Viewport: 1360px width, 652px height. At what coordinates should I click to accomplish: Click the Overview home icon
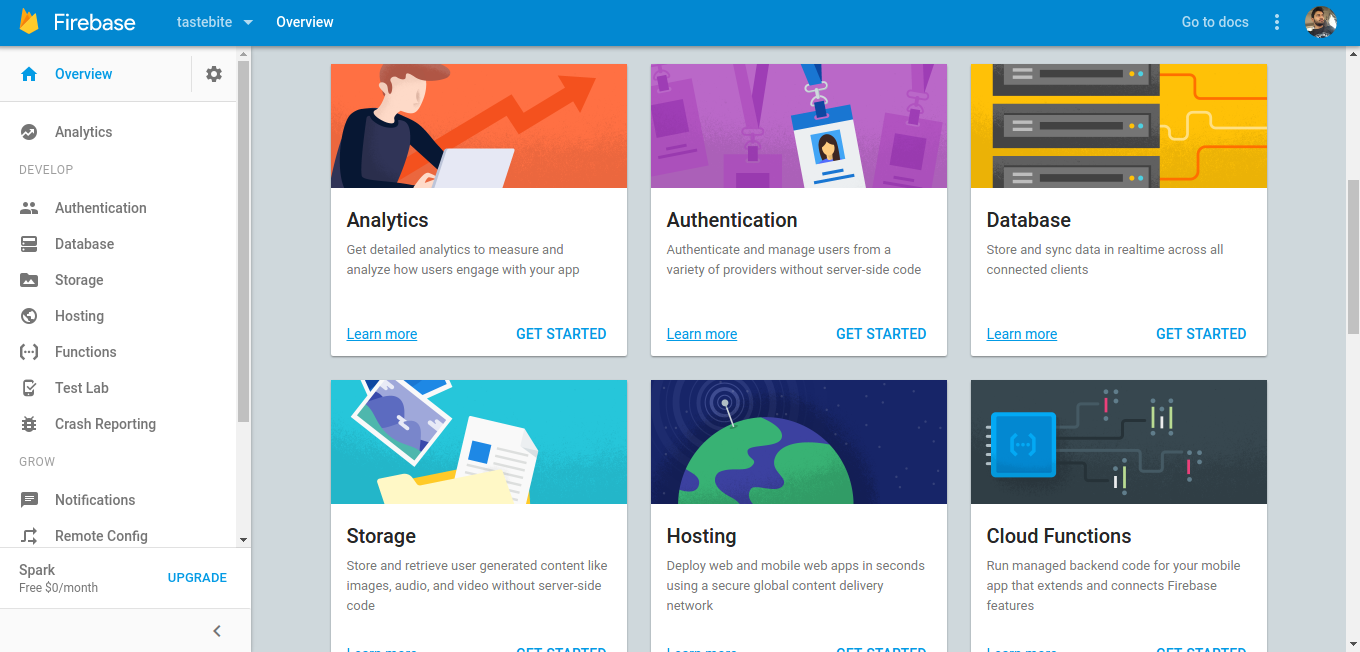[29, 74]
